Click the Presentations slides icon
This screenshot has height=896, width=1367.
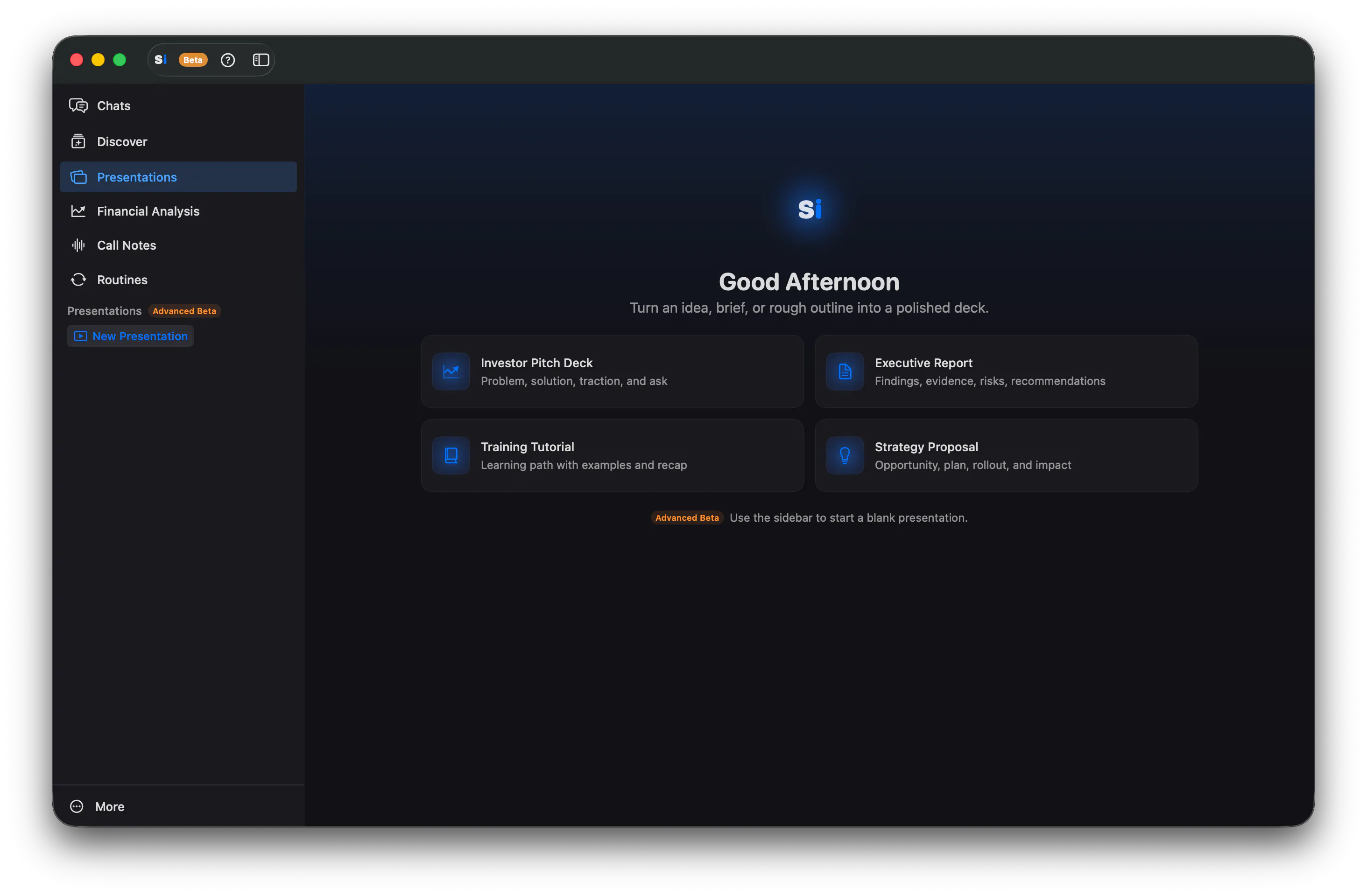[x=78, y=177]
